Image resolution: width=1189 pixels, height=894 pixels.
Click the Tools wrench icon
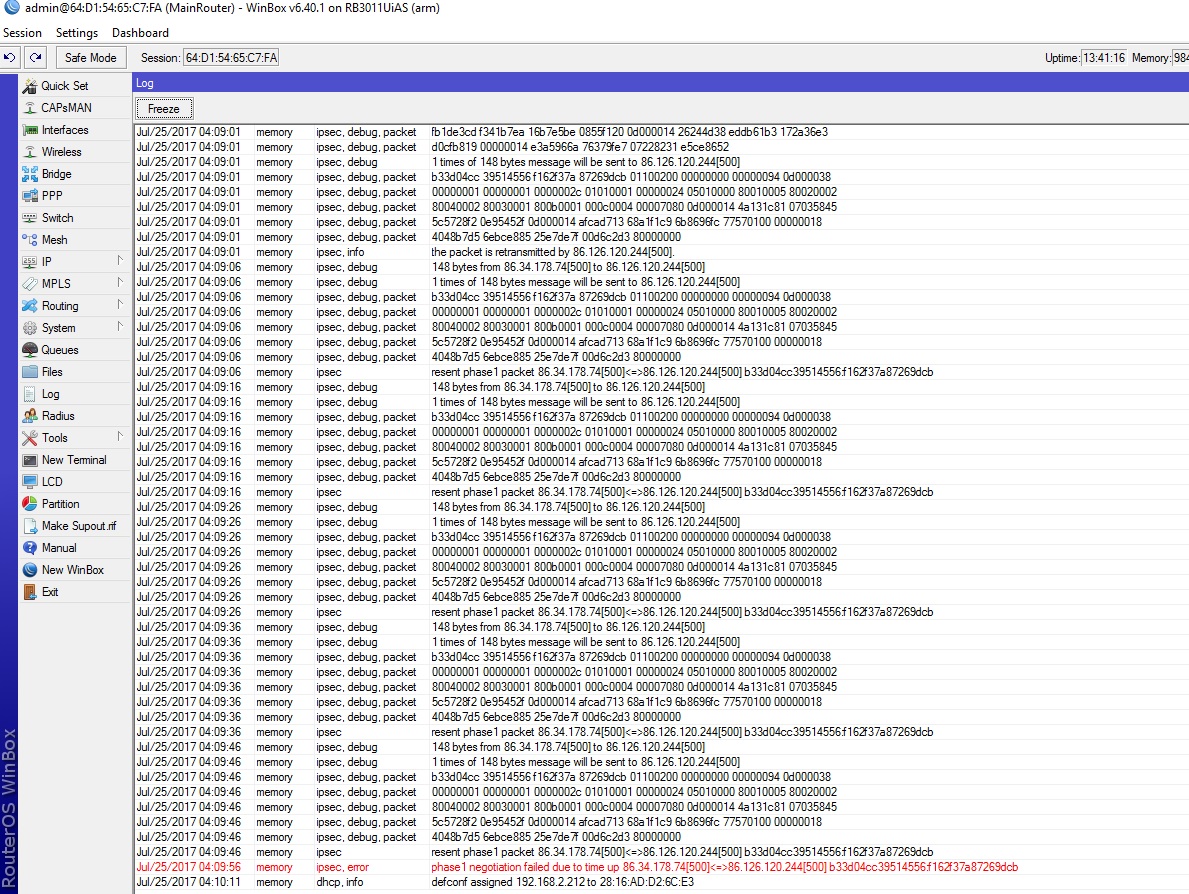pos(30,438)
